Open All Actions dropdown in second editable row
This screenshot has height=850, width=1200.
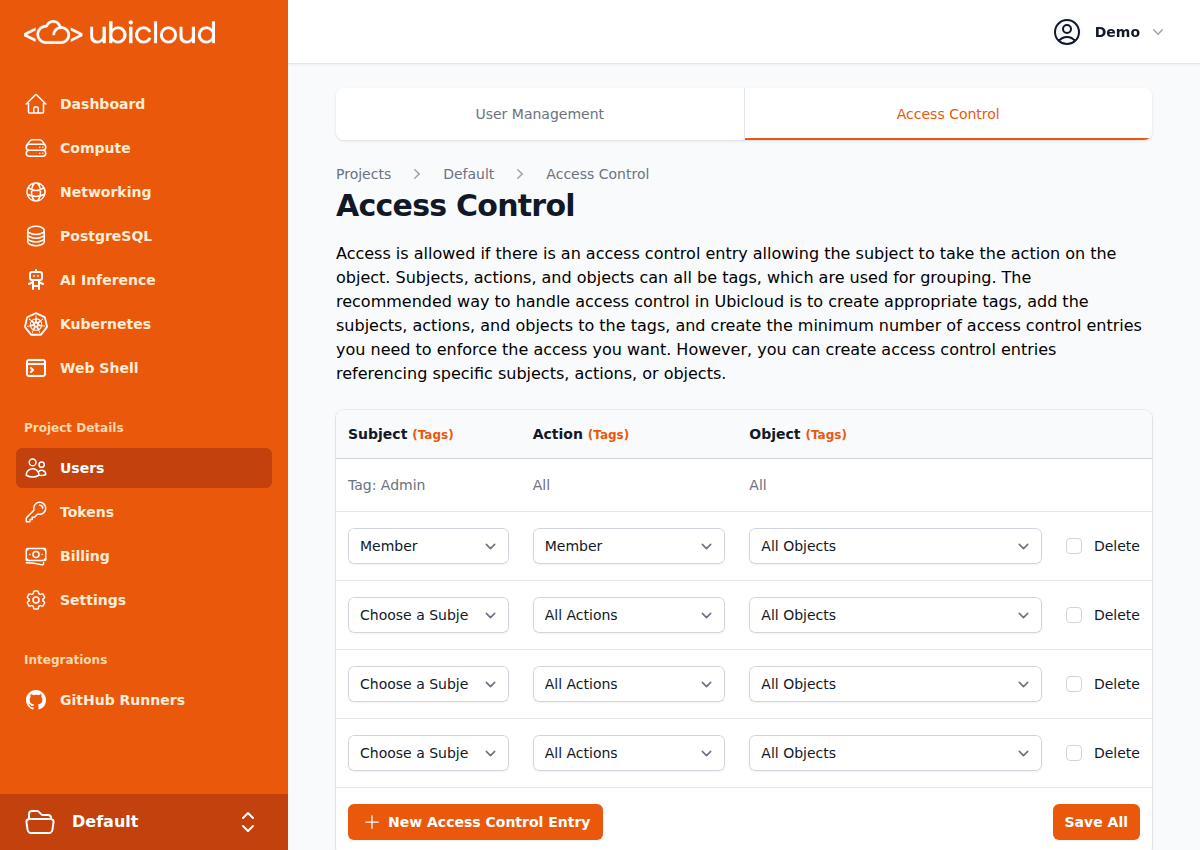[629, 615]
